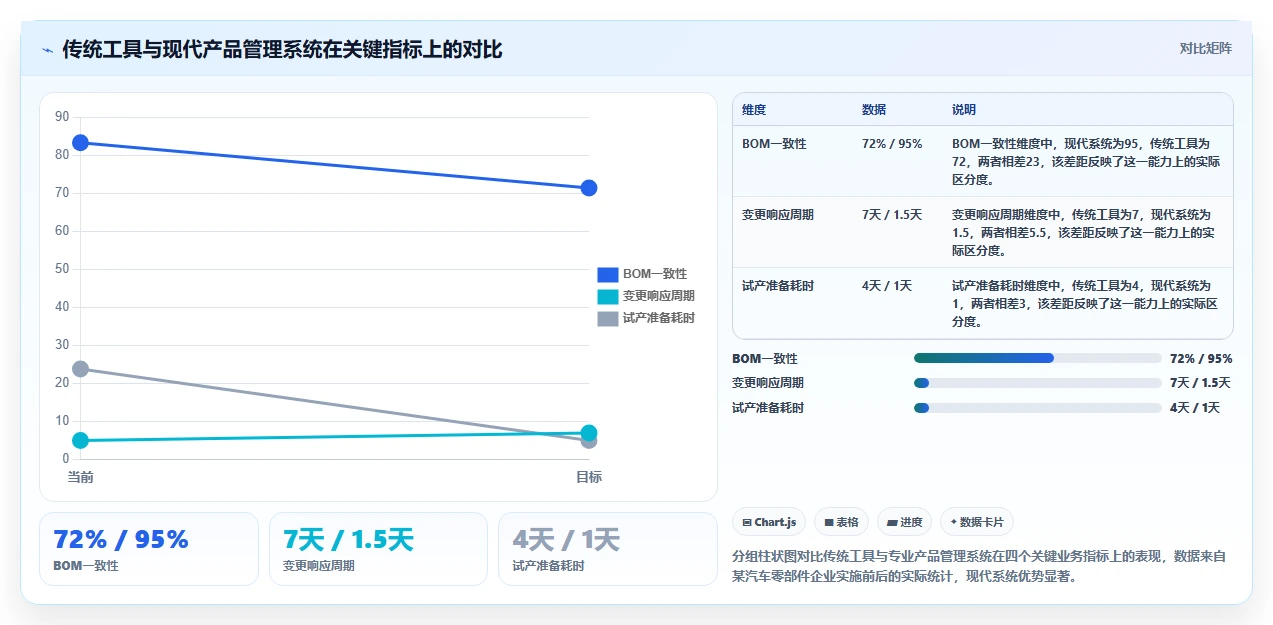
Task: Click the 当前 x-axis label
Action: pos(81,478)
